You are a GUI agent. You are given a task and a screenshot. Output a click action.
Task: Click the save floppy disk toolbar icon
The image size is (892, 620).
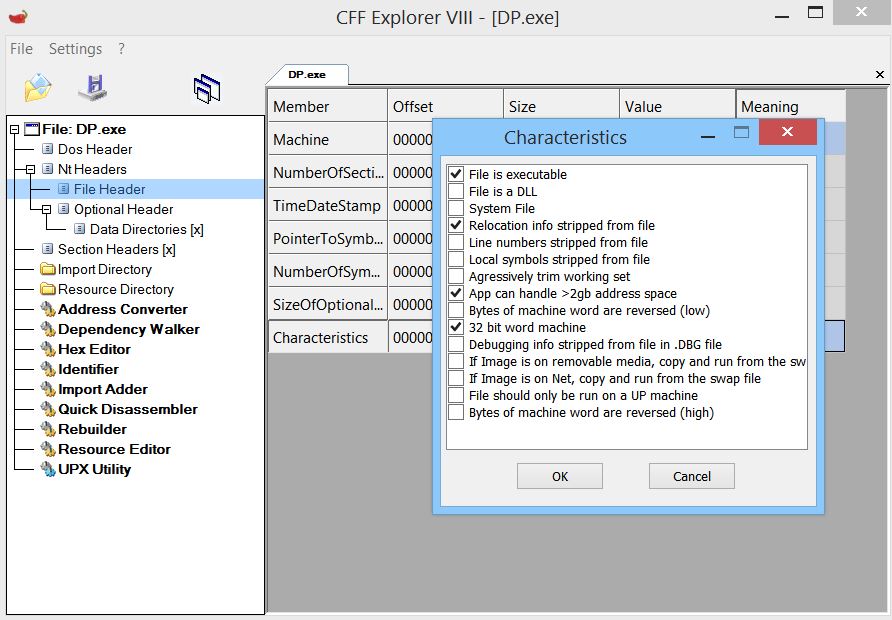coord(93,88)
